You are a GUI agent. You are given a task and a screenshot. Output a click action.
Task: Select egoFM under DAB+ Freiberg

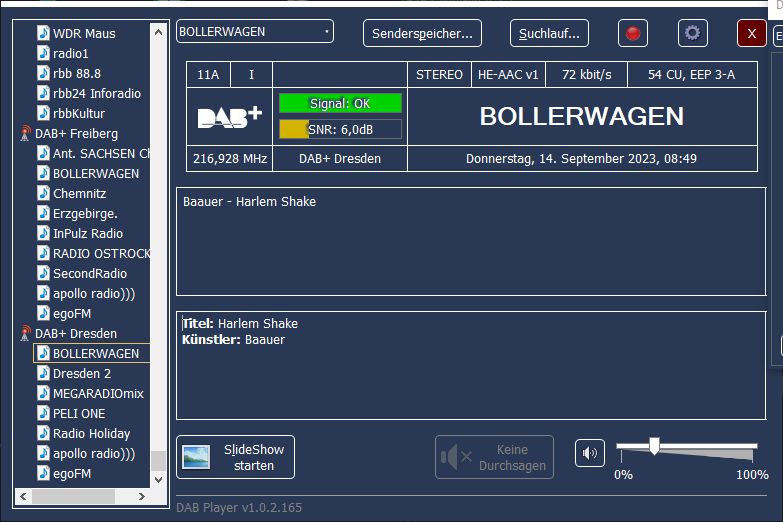tap(72, 313)
